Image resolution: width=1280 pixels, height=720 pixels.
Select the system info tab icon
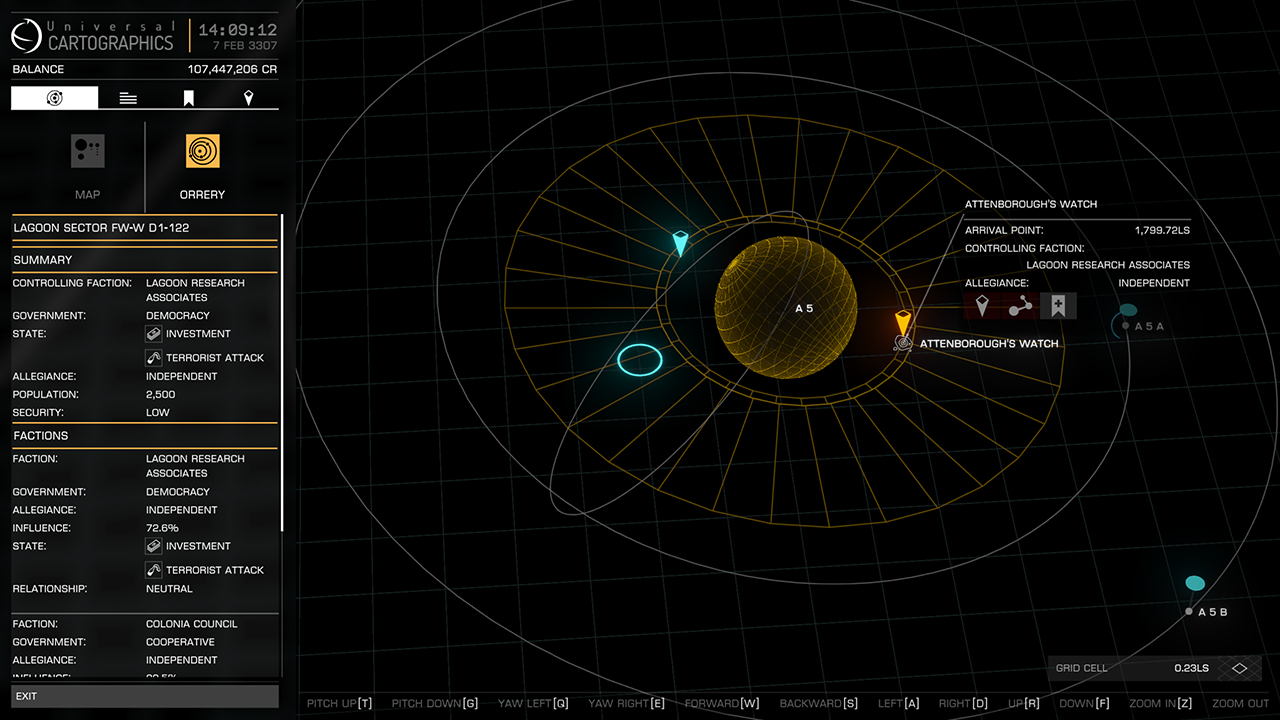pyautogui.click(x=55, y=98)
